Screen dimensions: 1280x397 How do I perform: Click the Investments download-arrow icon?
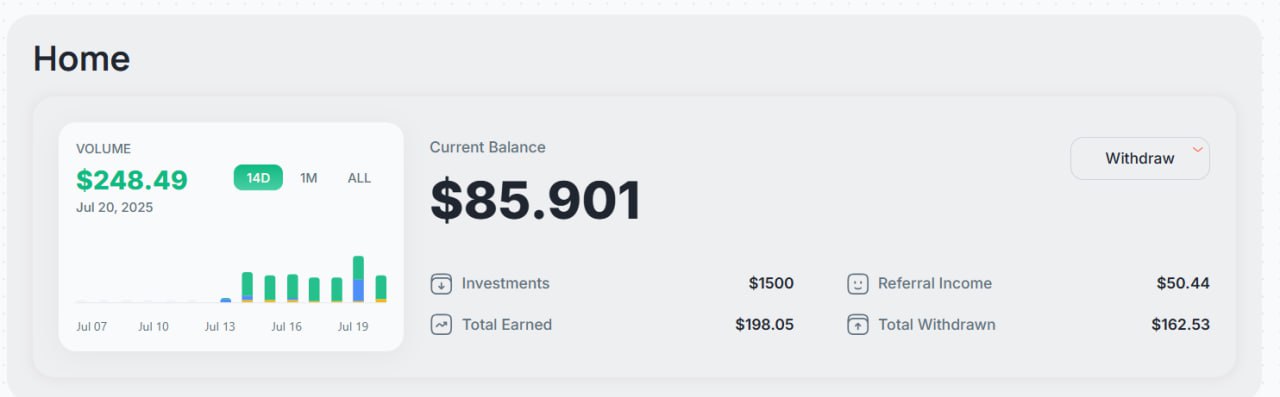(441, 284)
